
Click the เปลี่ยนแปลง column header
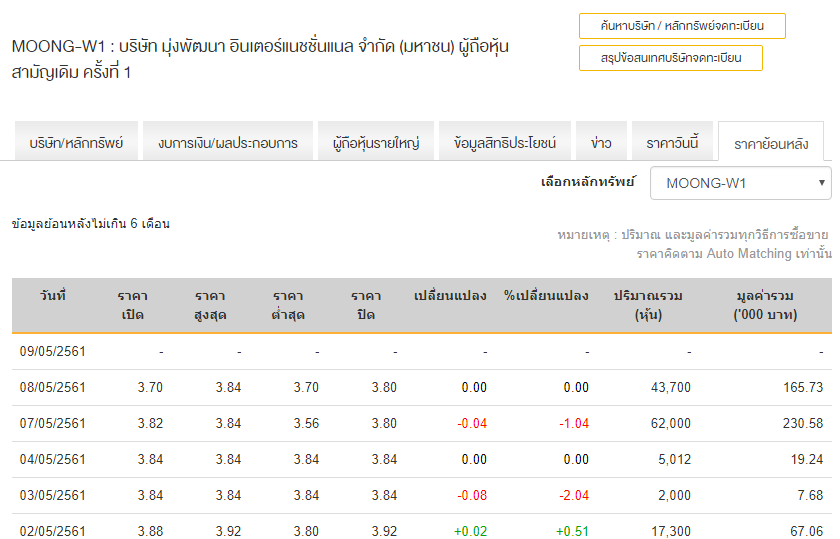450,296
